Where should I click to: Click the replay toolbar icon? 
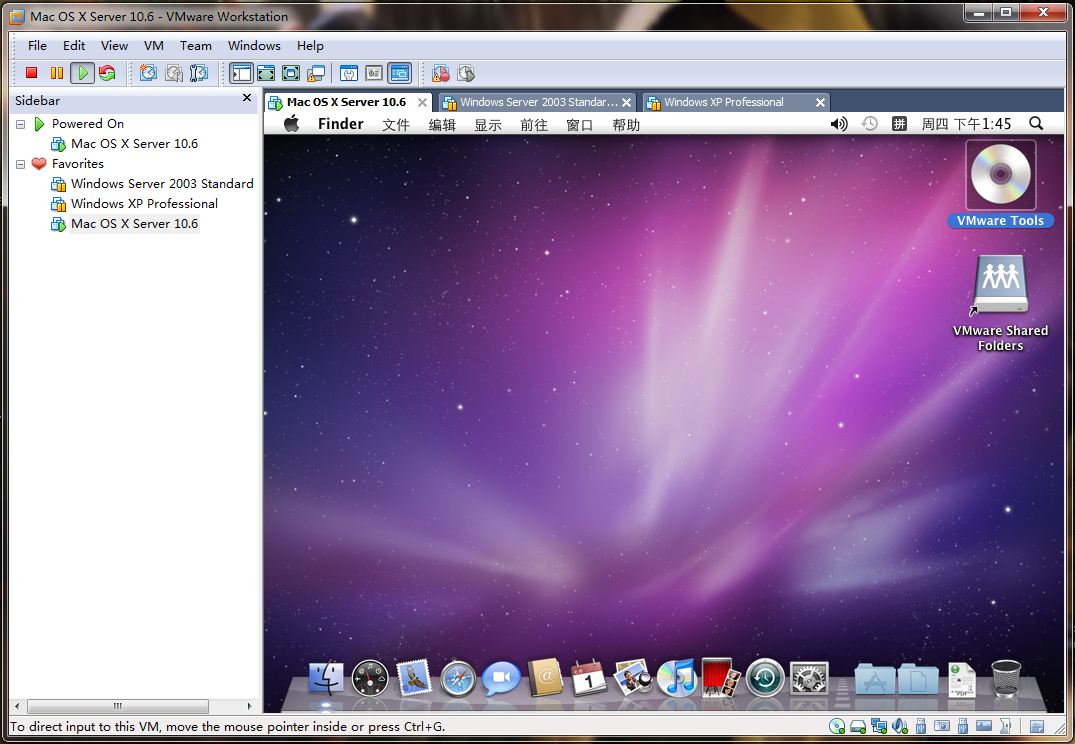(466, 73)
